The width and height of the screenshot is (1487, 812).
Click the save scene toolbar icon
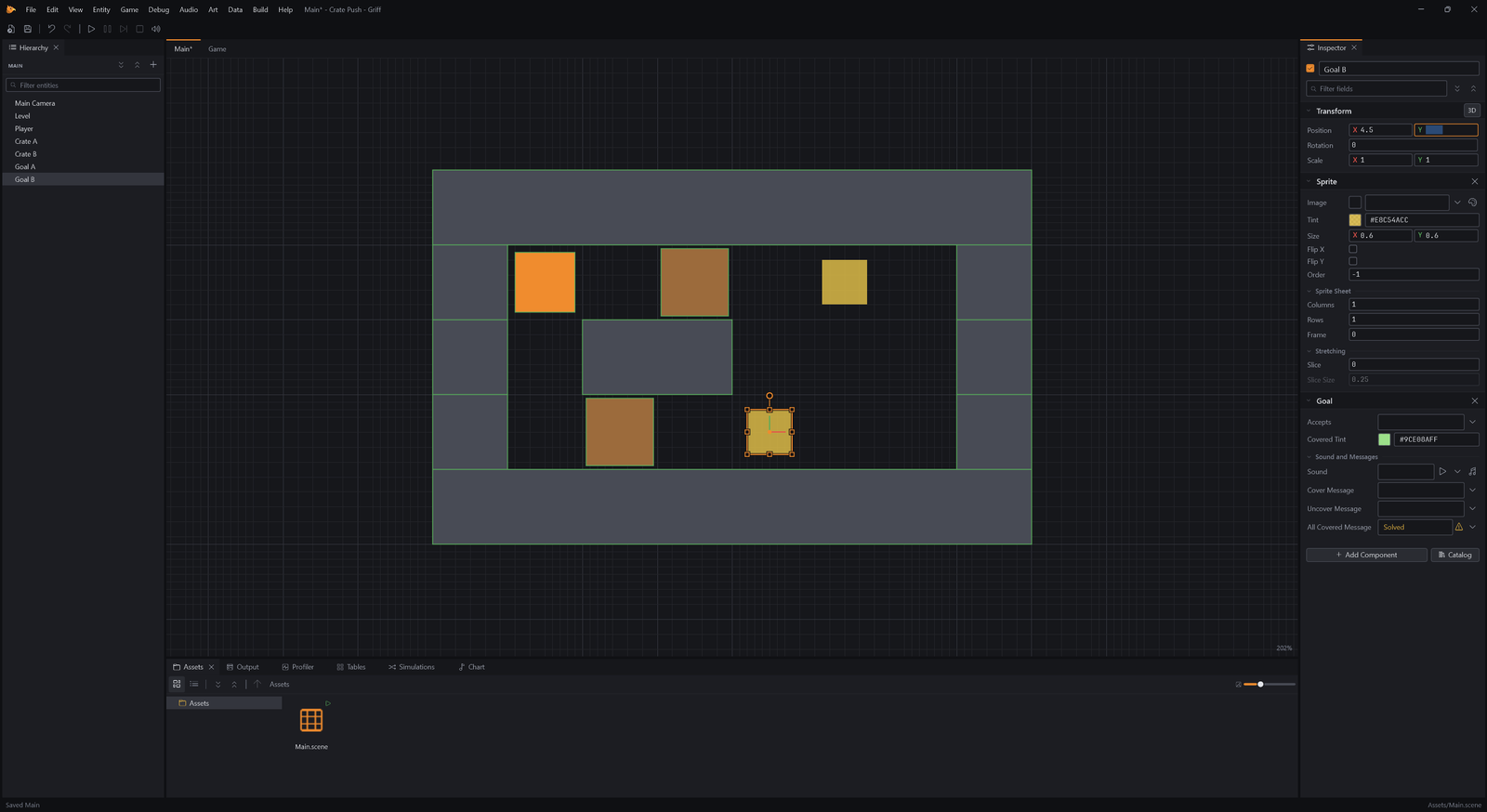[x=28, y=29]
